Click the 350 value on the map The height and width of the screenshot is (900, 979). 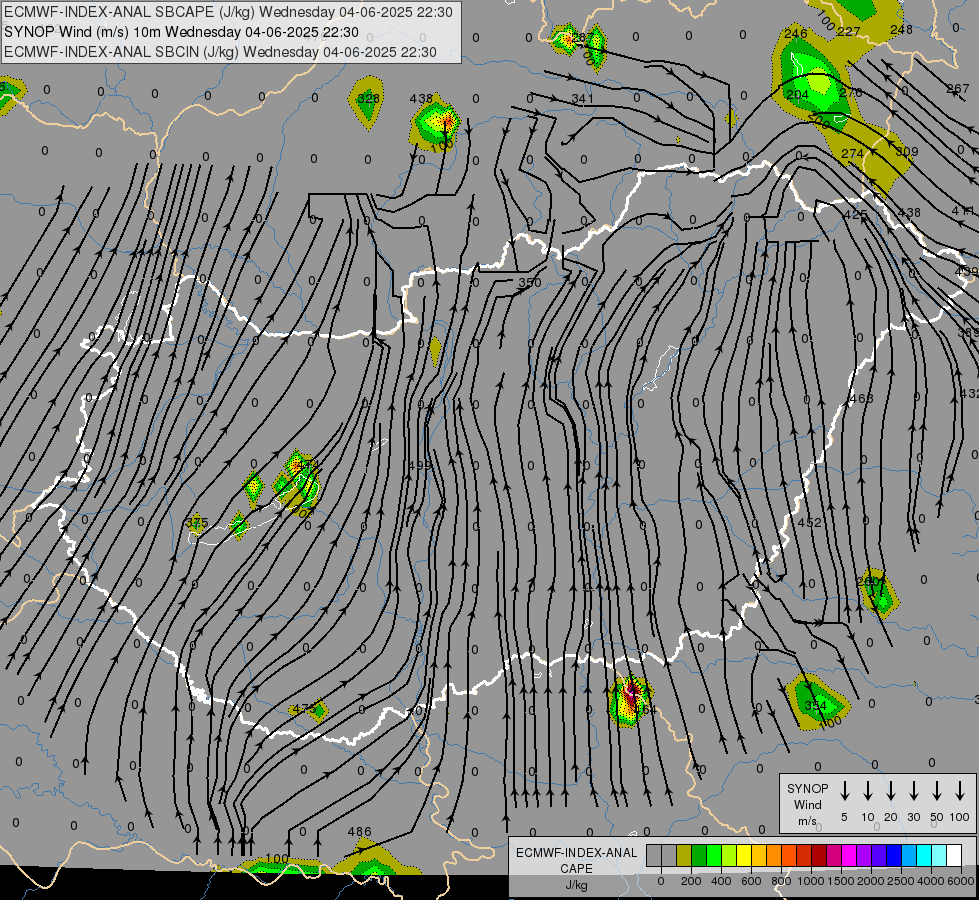click(x=530, y=283)
